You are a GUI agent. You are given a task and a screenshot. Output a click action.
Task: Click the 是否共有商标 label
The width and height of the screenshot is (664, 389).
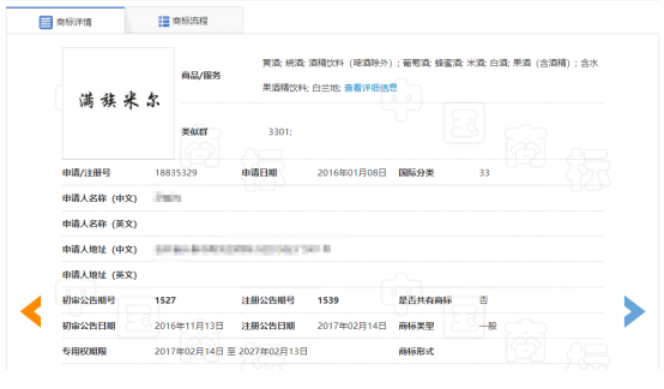(425, 300)
